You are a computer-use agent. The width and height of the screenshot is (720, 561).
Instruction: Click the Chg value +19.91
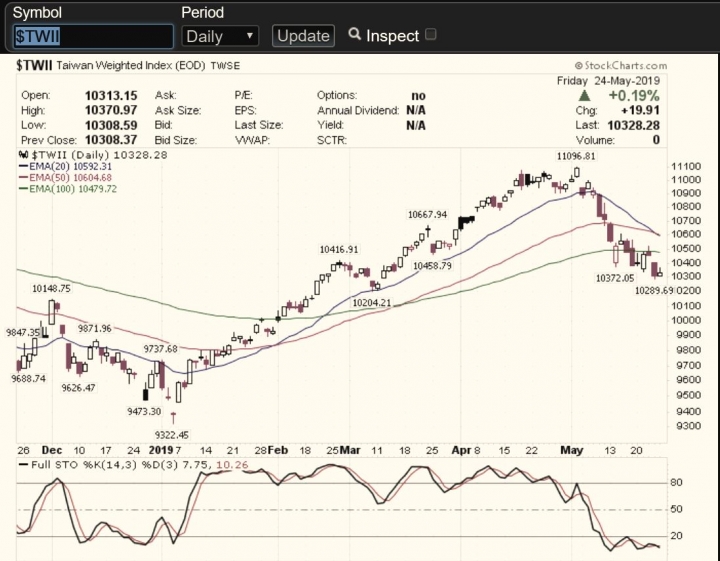[x=640, y=110]
